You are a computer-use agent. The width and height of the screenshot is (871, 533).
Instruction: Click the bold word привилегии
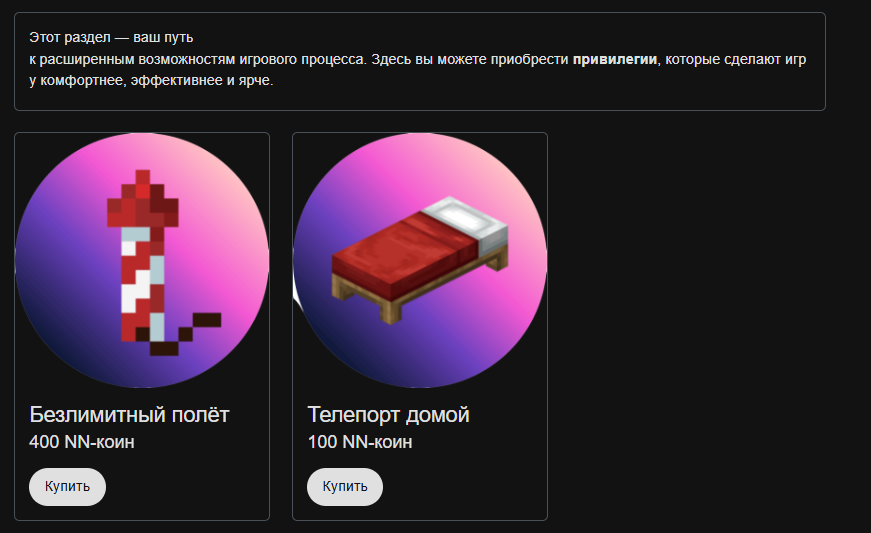[614, 59]
